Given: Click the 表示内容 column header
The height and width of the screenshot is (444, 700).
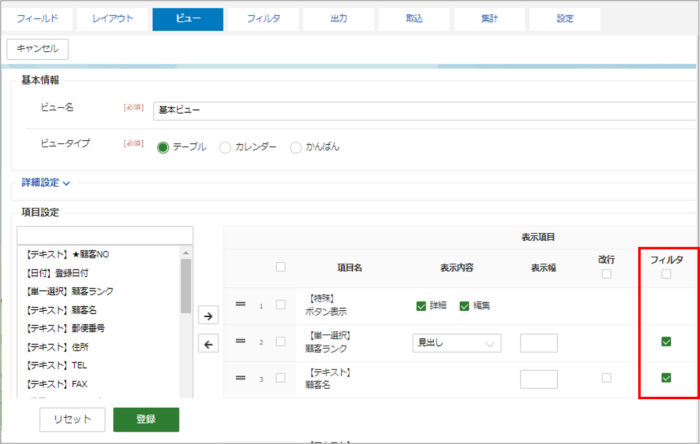Looking at the screenshot, I should [x=457, y=268].
